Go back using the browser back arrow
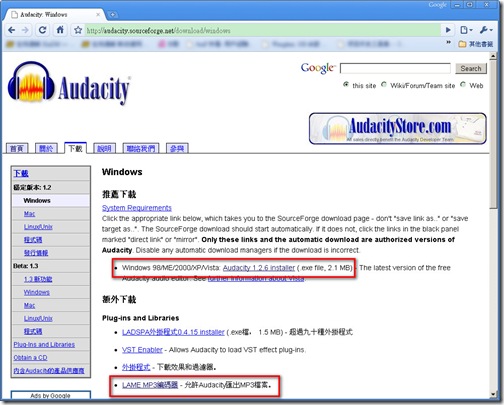504x405 pixels. (11, 30)
